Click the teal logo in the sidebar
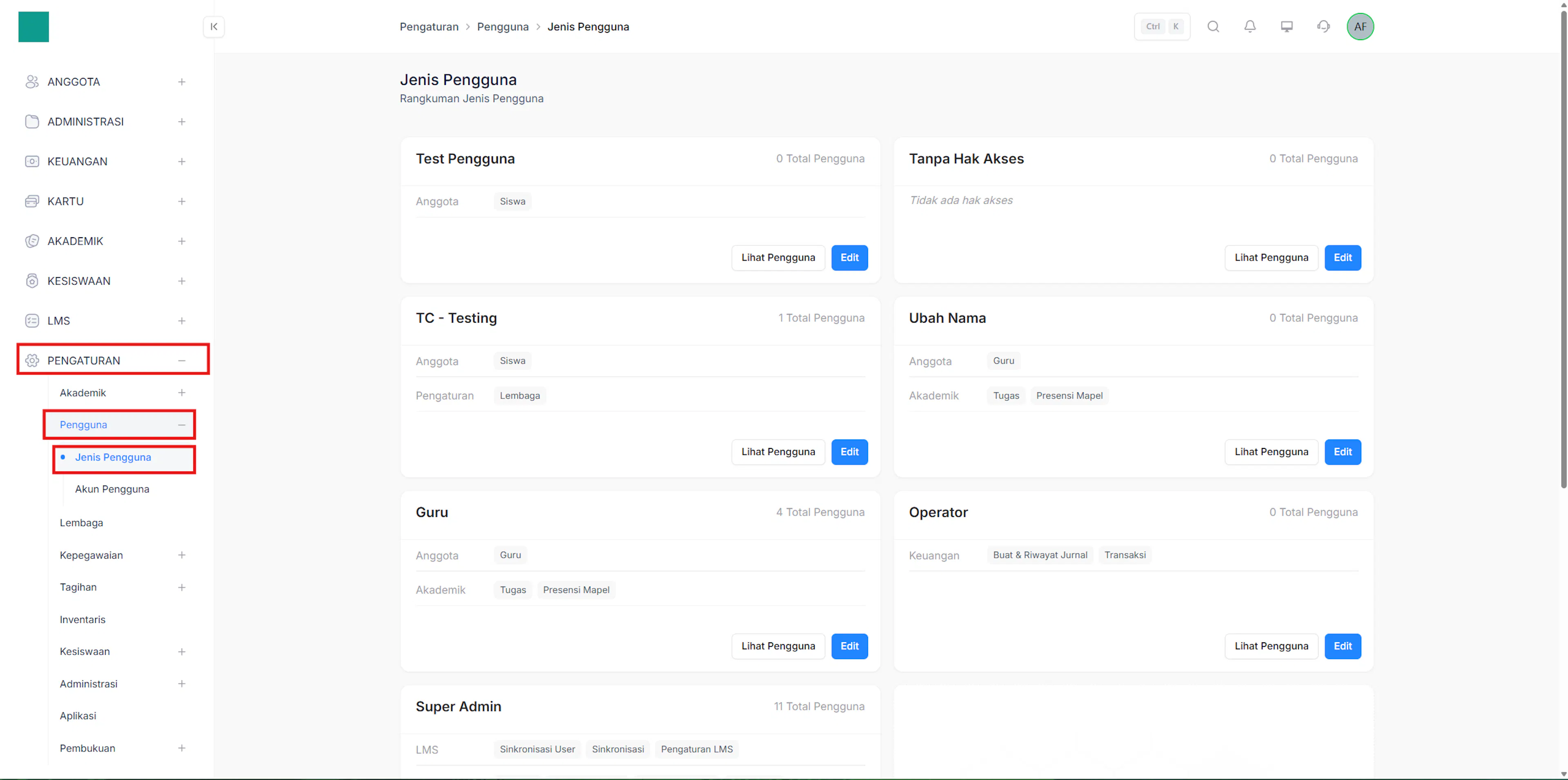This screenshot has height=780, width=1568. coord(33,27)
